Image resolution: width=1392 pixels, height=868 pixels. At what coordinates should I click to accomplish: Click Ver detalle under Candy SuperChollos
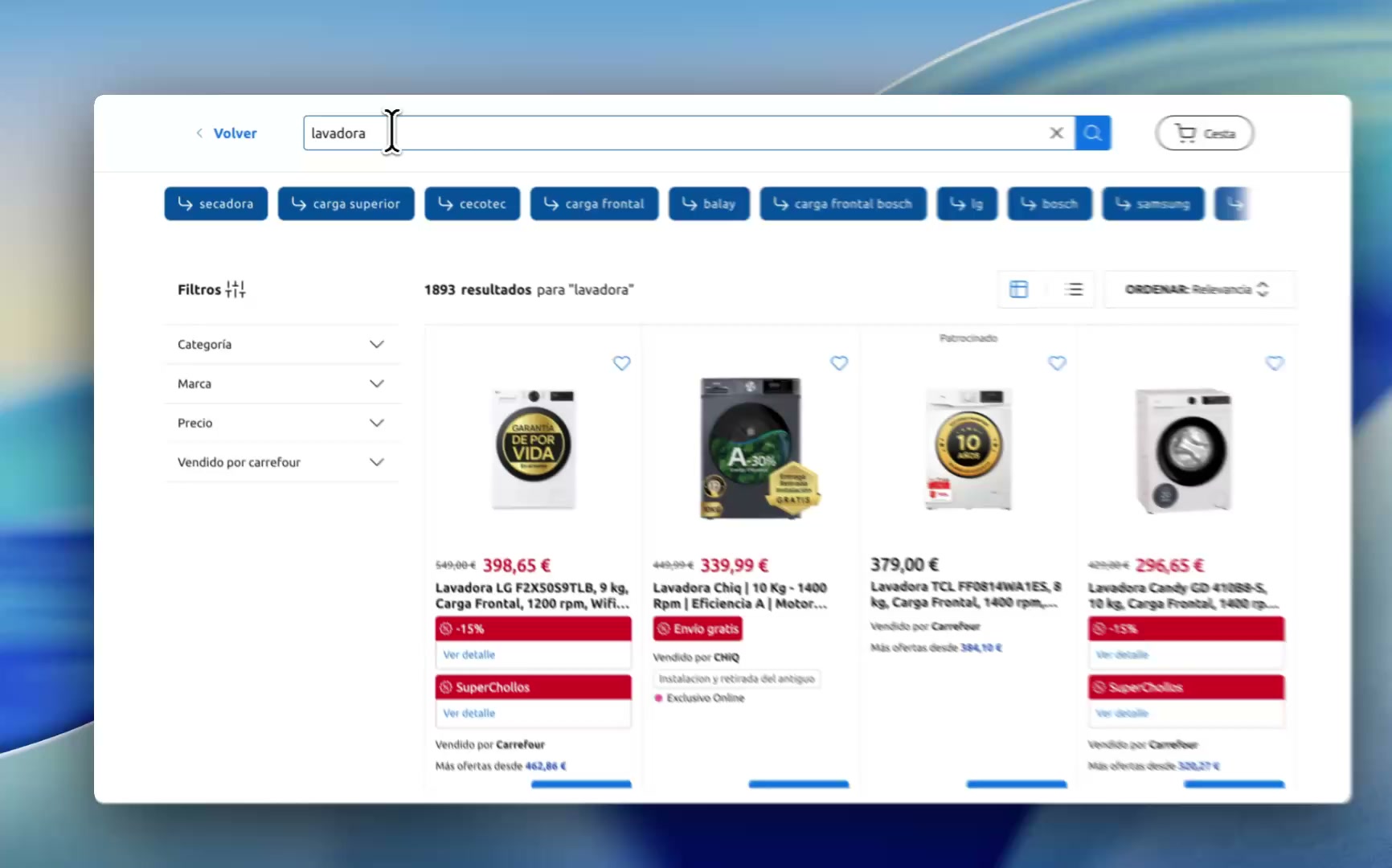coord(1122,714)
